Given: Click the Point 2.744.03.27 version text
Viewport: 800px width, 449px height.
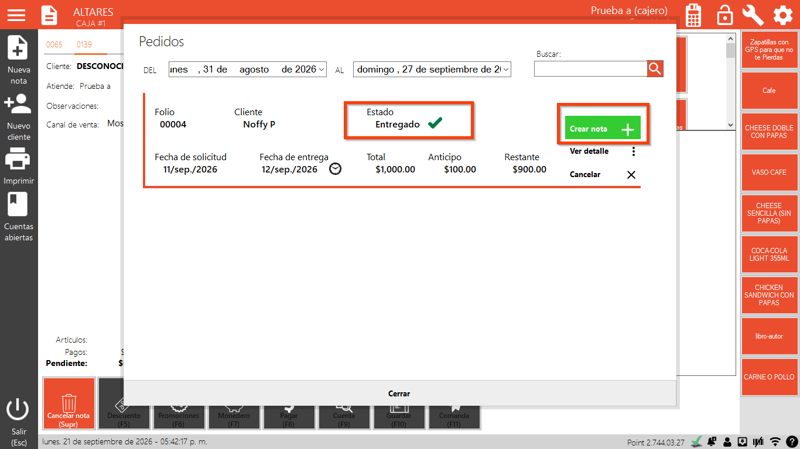Looking at the screenshot, I should pyautogui.click(x=656, y=442).
